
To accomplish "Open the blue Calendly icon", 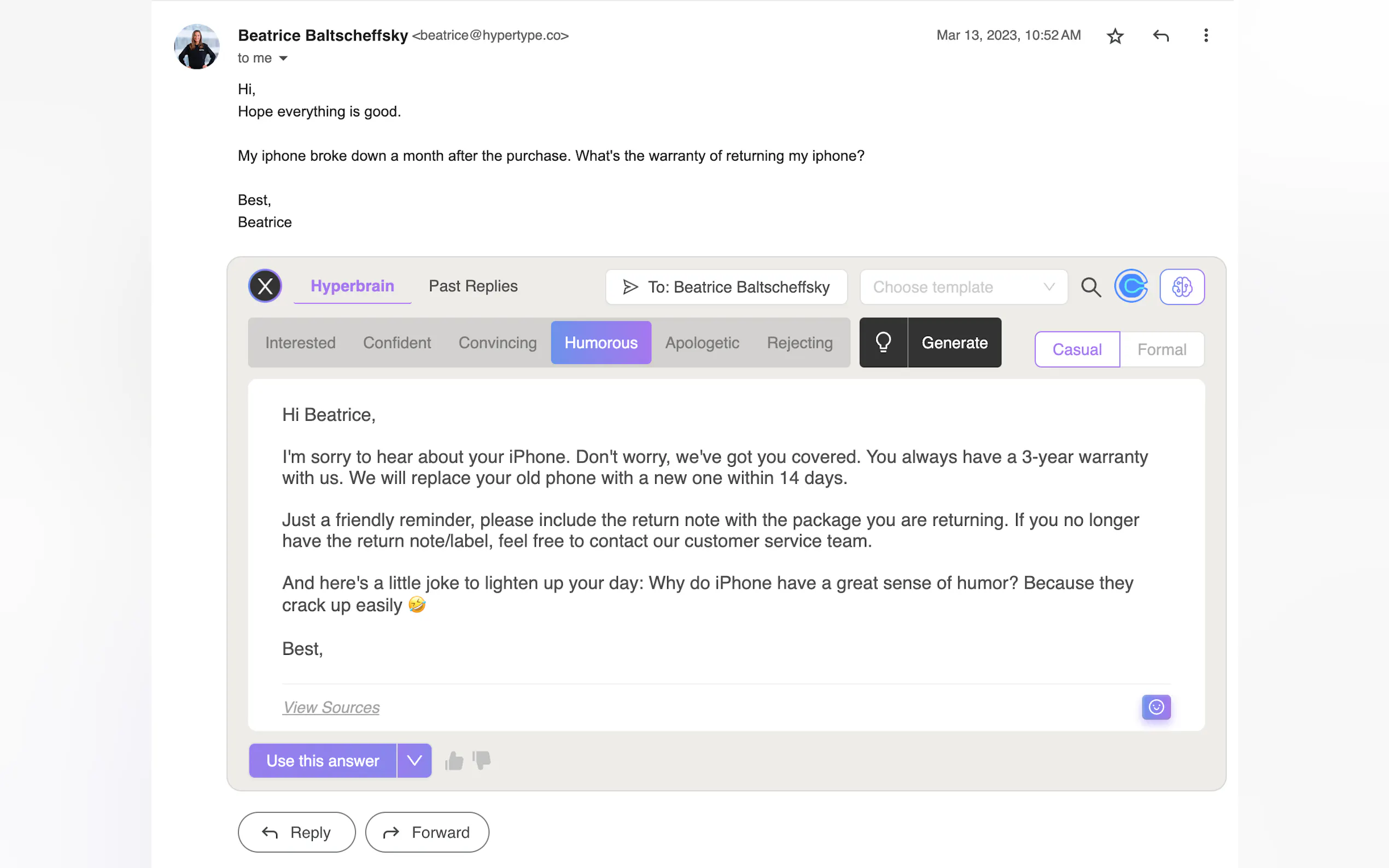I will click(x=1130, y=286).
